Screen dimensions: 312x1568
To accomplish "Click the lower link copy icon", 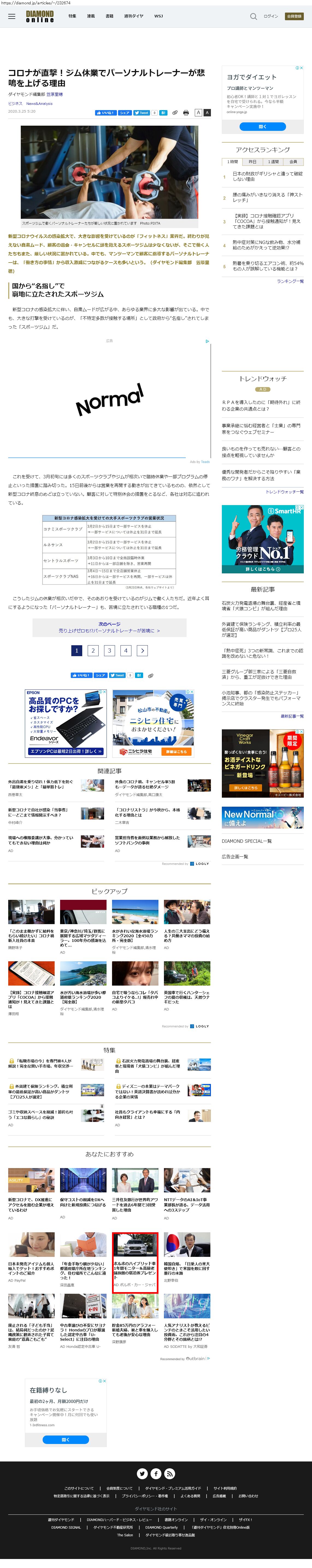I will point(150,675).
